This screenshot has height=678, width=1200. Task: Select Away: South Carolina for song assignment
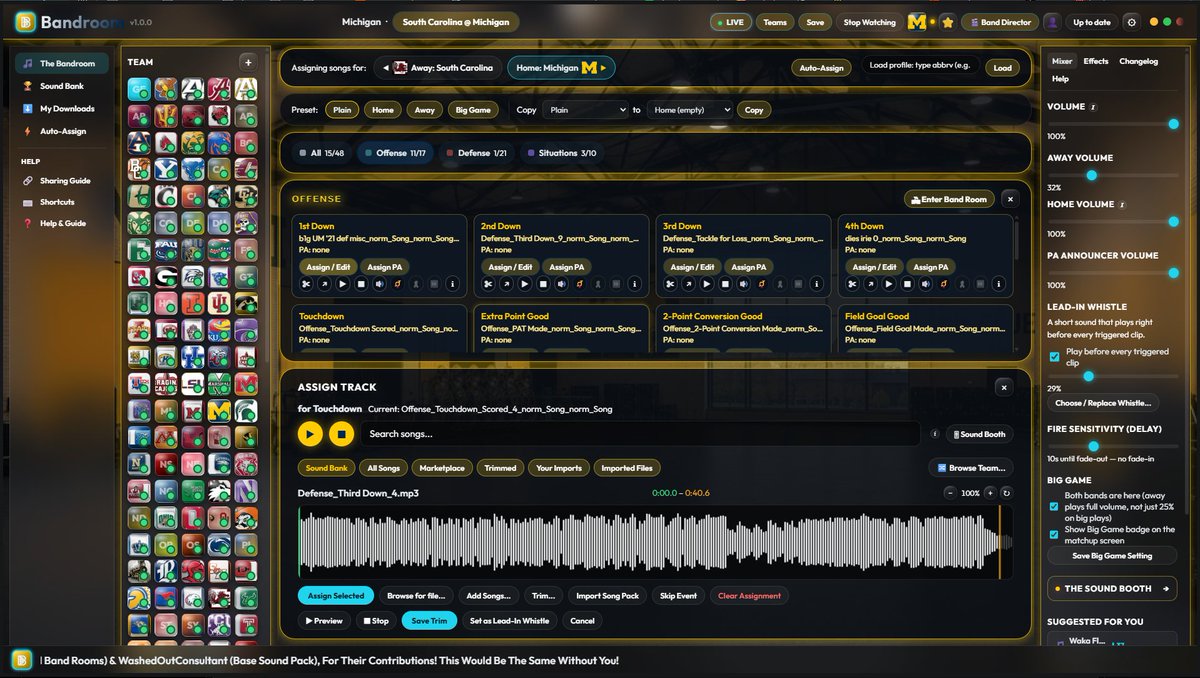[x=439, y=68]
